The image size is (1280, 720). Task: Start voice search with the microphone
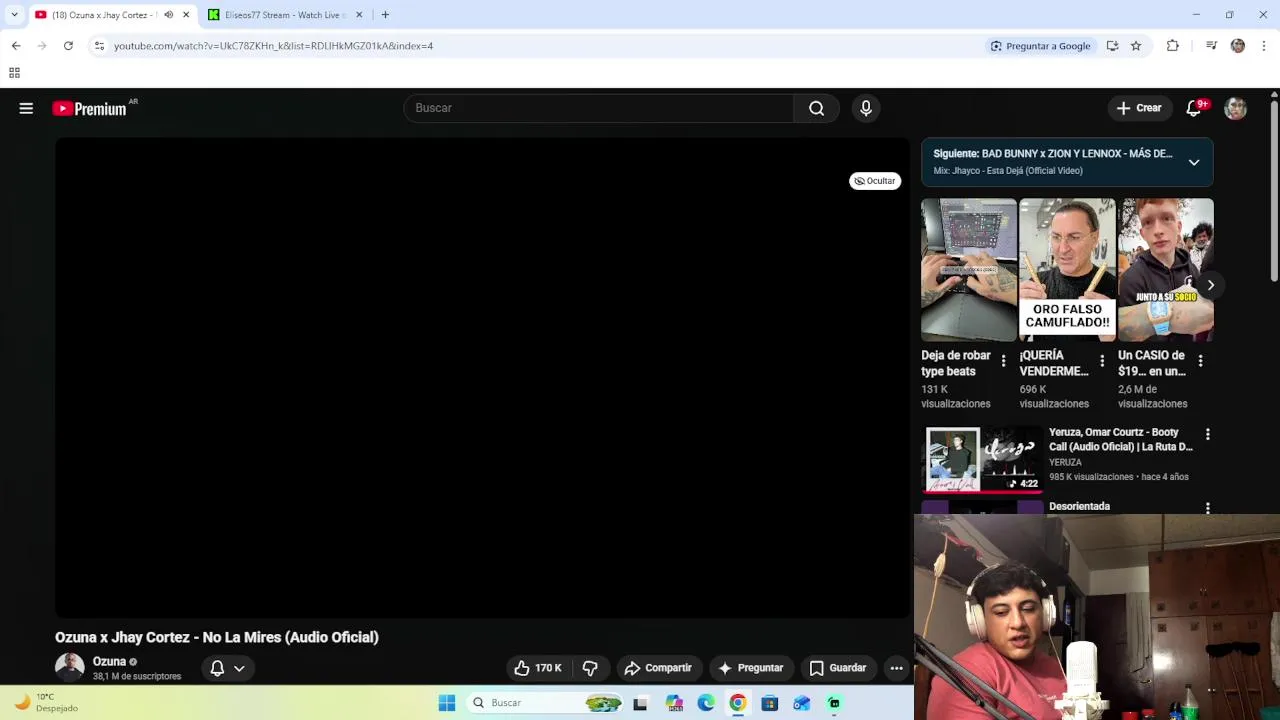(866, 108)
